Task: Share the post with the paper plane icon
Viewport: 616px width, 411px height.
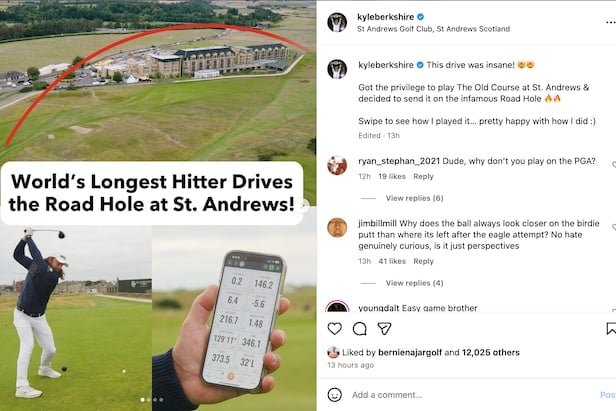Action: tap(384, 328)
